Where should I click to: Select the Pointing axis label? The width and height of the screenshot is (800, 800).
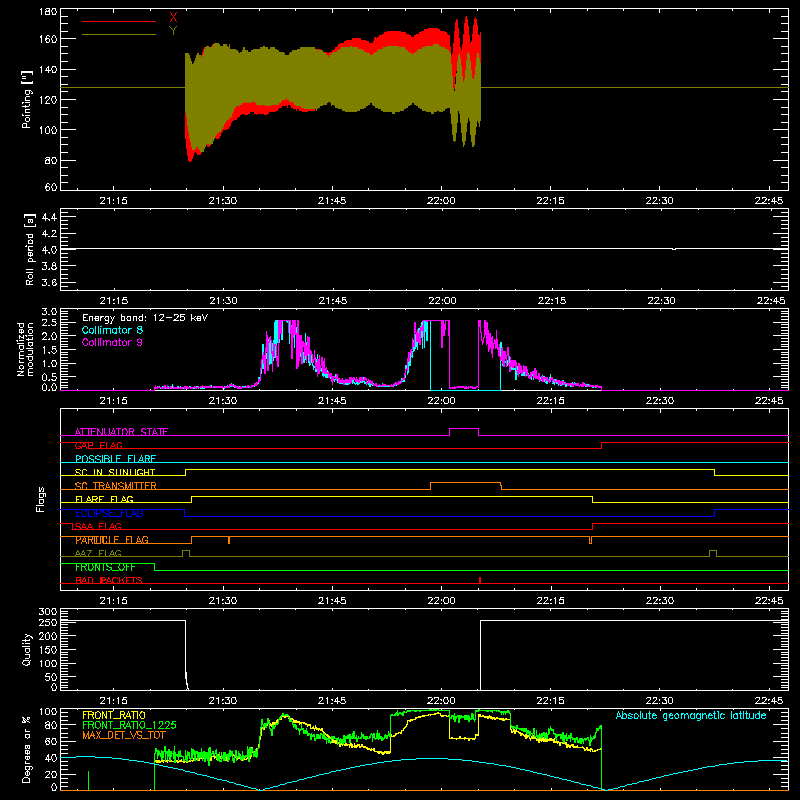click(27, 99)
